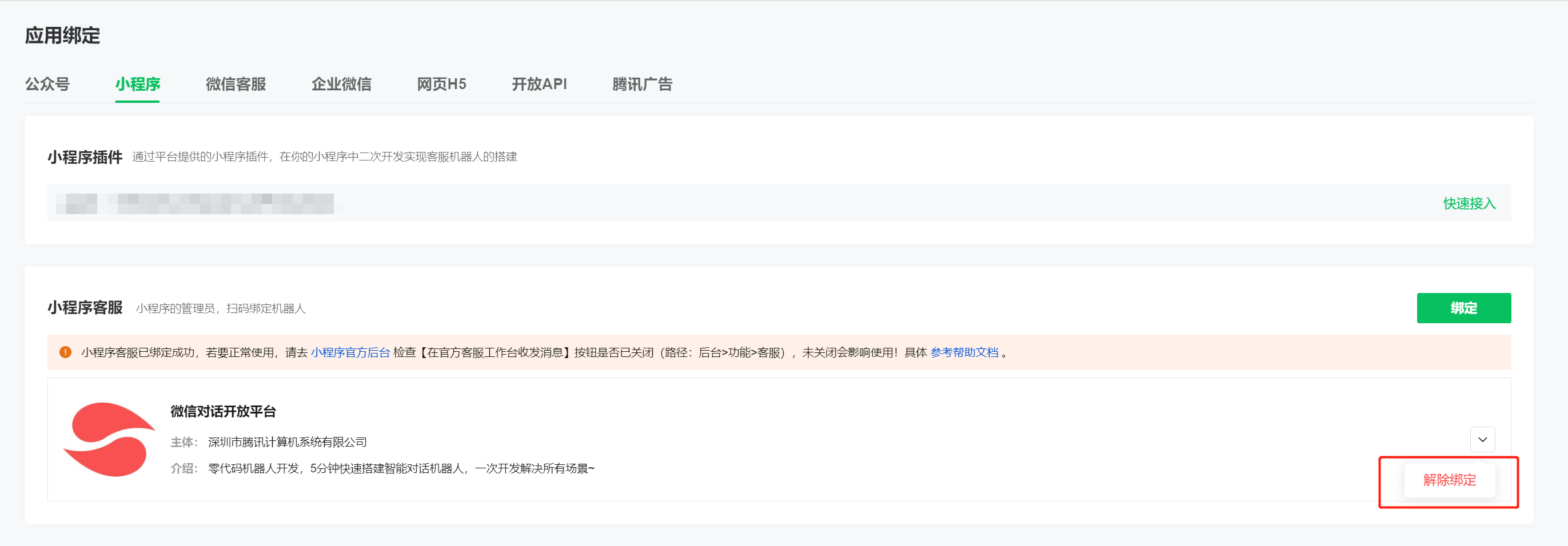Click the 小程序插件 section heading
The image size is (1568, 546).
point(85,156)
